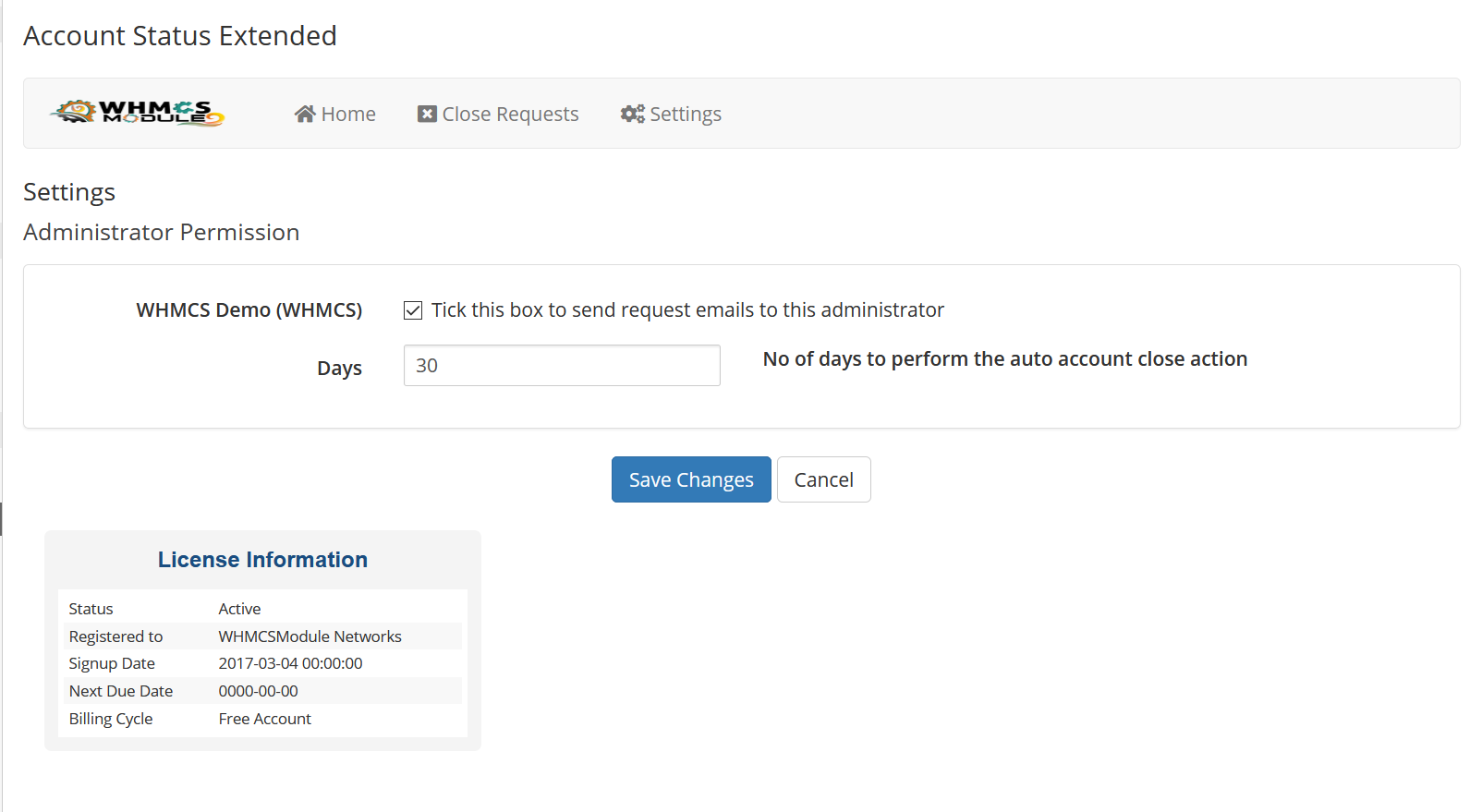Viewport: 1482px width, 812px height.
Task: Click the 'Status' row label
Action: point(91,609)
